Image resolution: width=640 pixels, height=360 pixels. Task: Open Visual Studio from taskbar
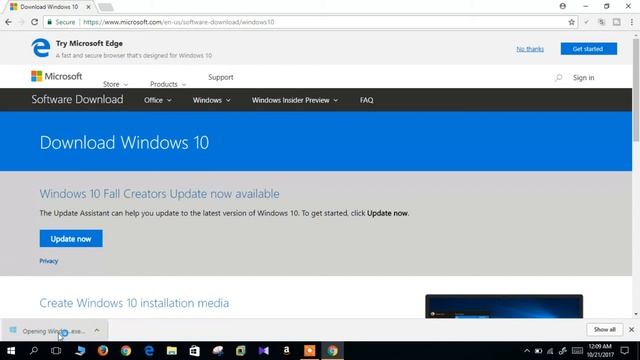264,351
